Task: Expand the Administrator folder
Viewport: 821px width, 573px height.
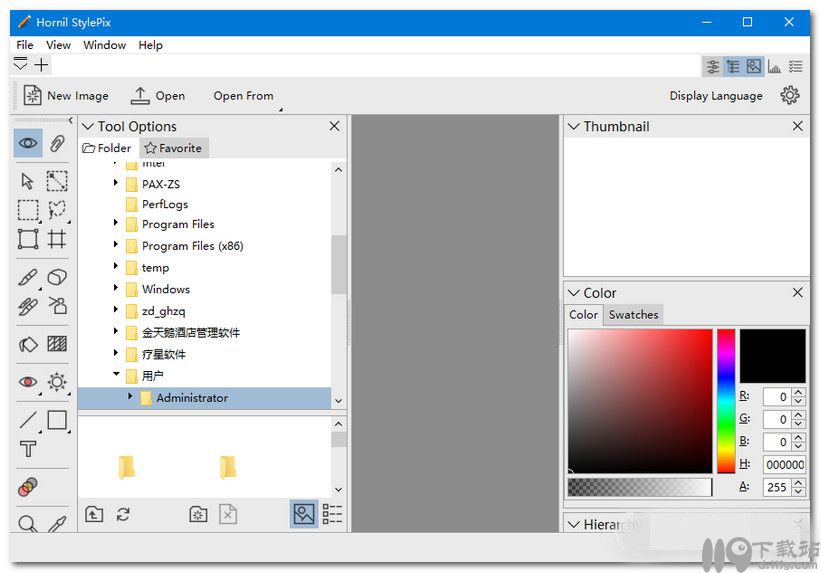Action: (130, 396)
